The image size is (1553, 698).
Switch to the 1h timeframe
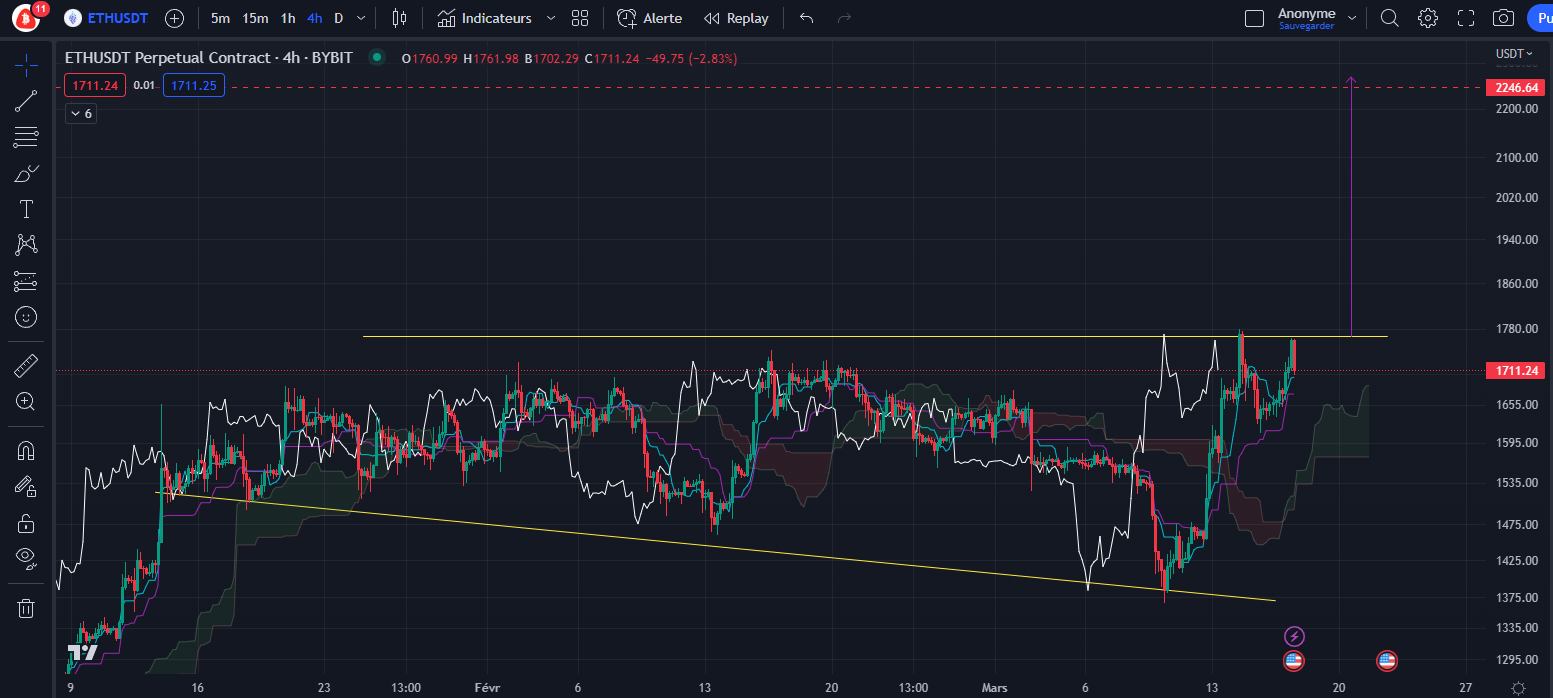pos(288,18)
